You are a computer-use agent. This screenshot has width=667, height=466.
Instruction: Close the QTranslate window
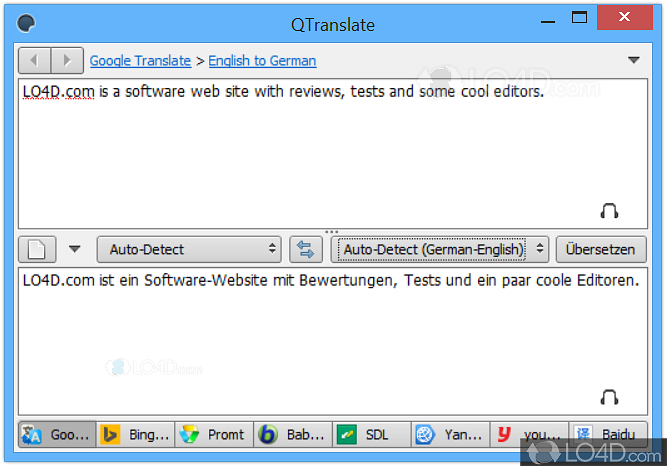click(x=624, y=17)
